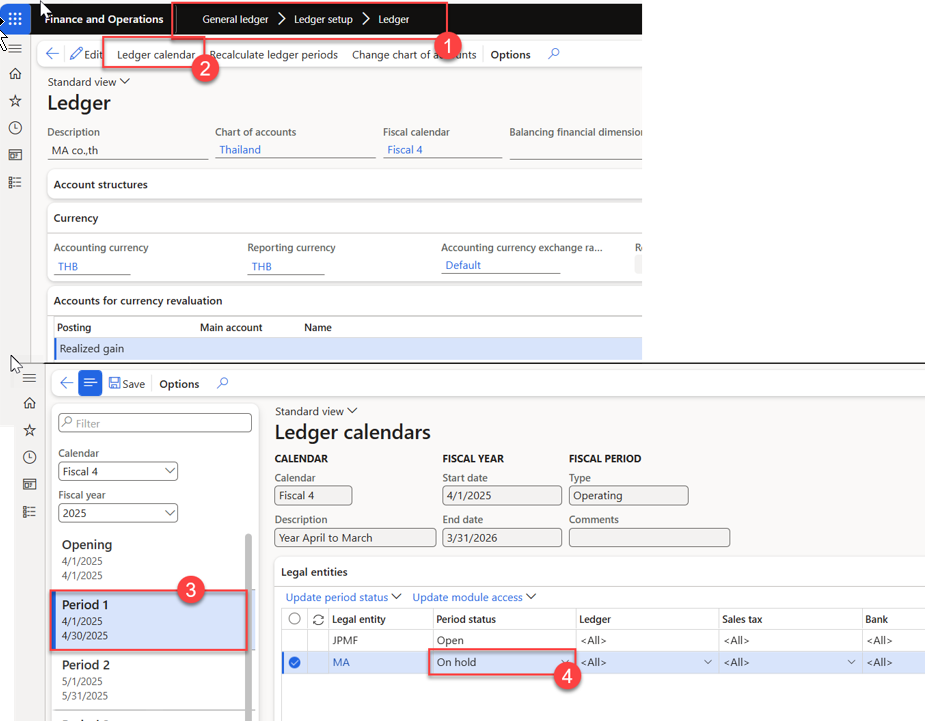Select Period 2 in the period list

tap(149, 680)
